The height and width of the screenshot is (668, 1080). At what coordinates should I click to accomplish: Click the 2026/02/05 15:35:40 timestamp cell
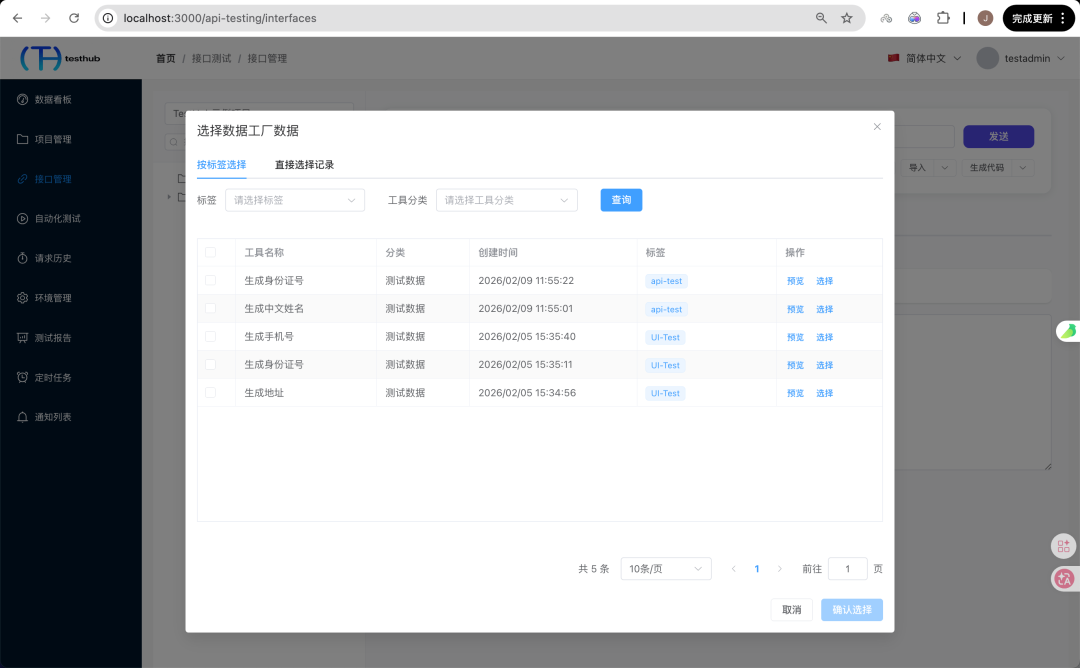pos(527,337)
